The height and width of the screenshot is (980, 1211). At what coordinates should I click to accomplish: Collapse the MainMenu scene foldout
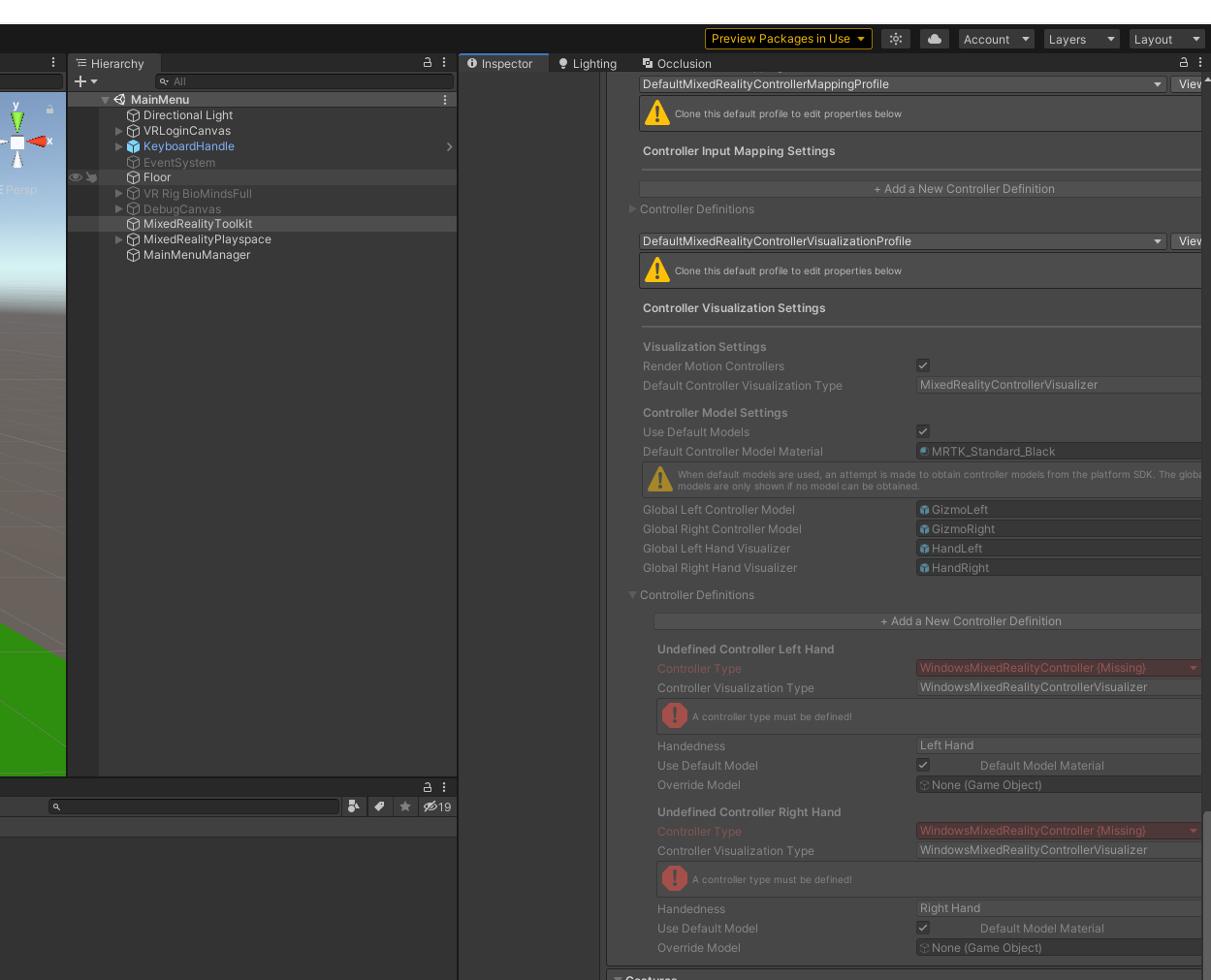[x=105, y=100]
